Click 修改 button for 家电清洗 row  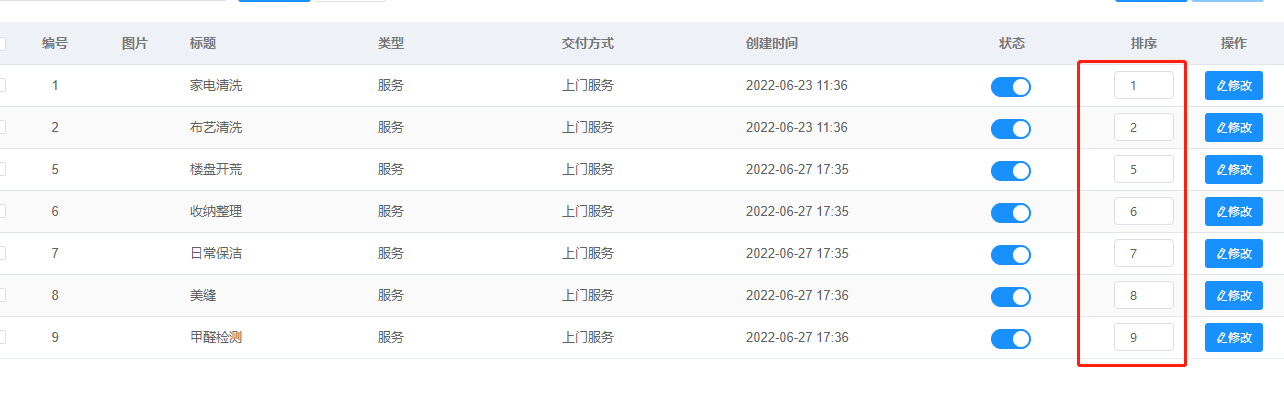click(x=1234, y=86)
